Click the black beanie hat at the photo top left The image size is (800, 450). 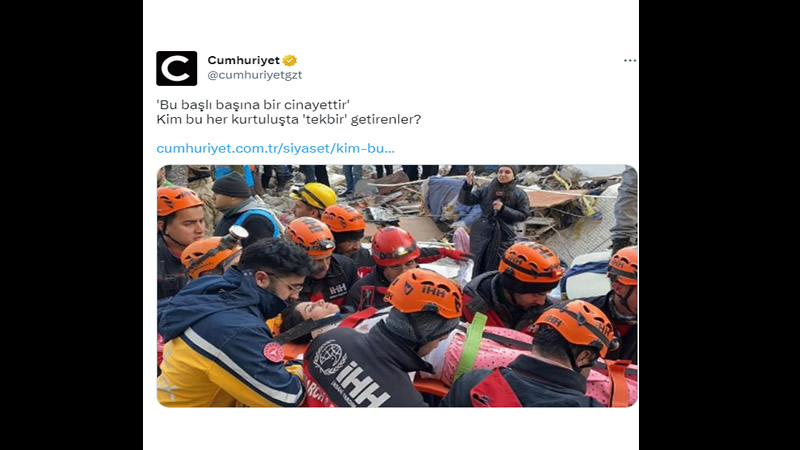click(232, 185)
